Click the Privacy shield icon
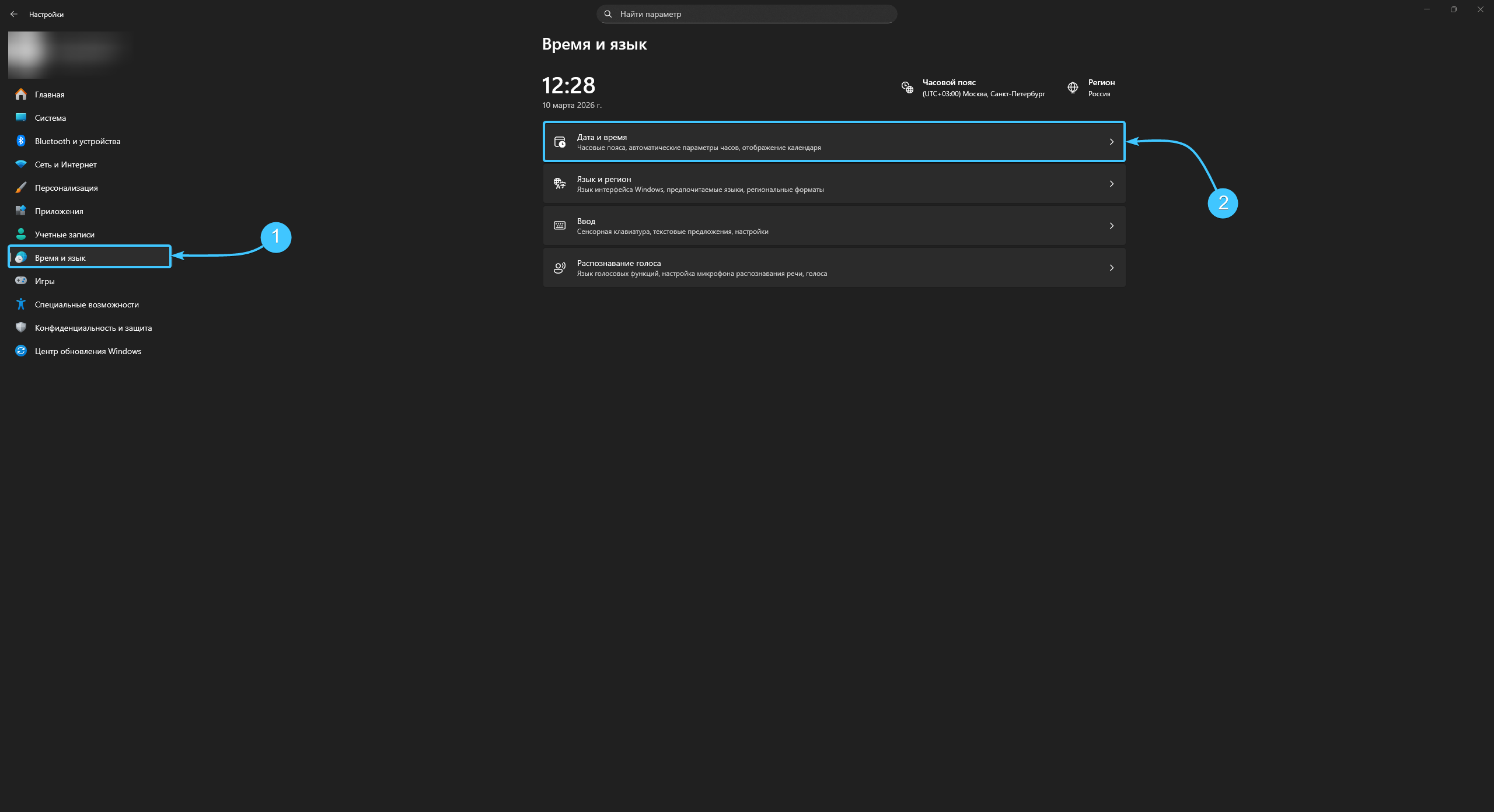 click(x=21, y=327)
